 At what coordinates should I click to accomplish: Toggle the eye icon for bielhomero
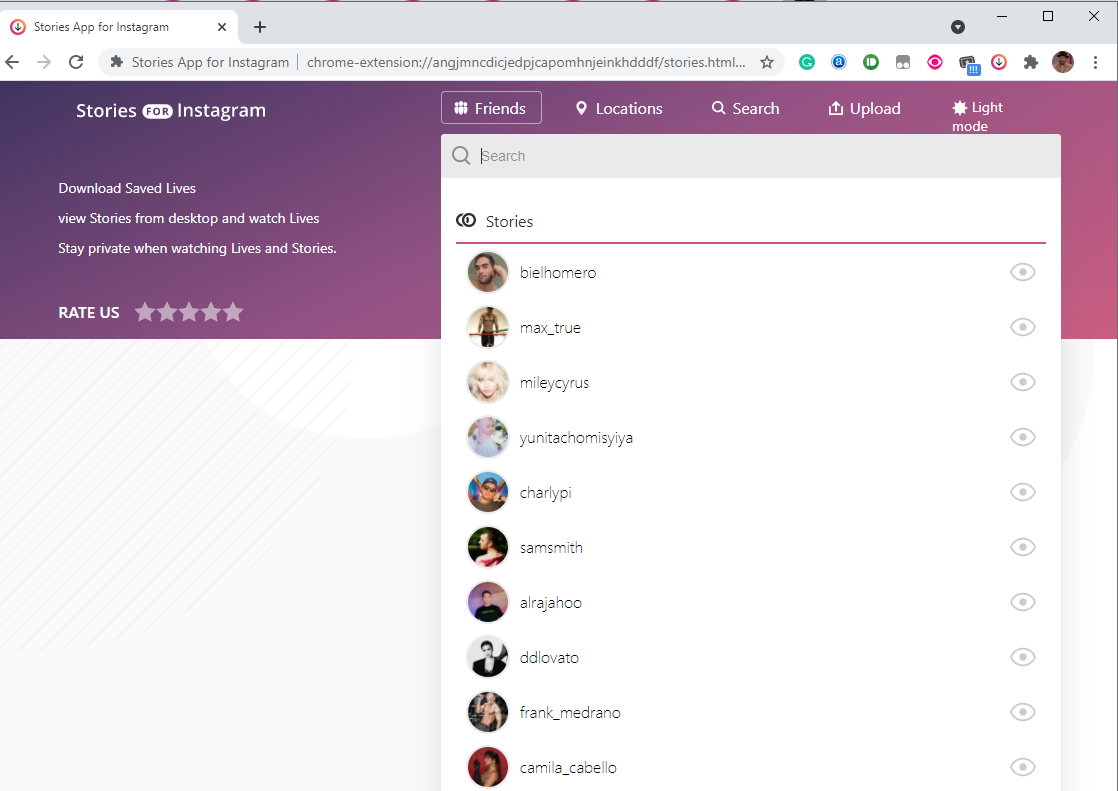(1022, 272)
